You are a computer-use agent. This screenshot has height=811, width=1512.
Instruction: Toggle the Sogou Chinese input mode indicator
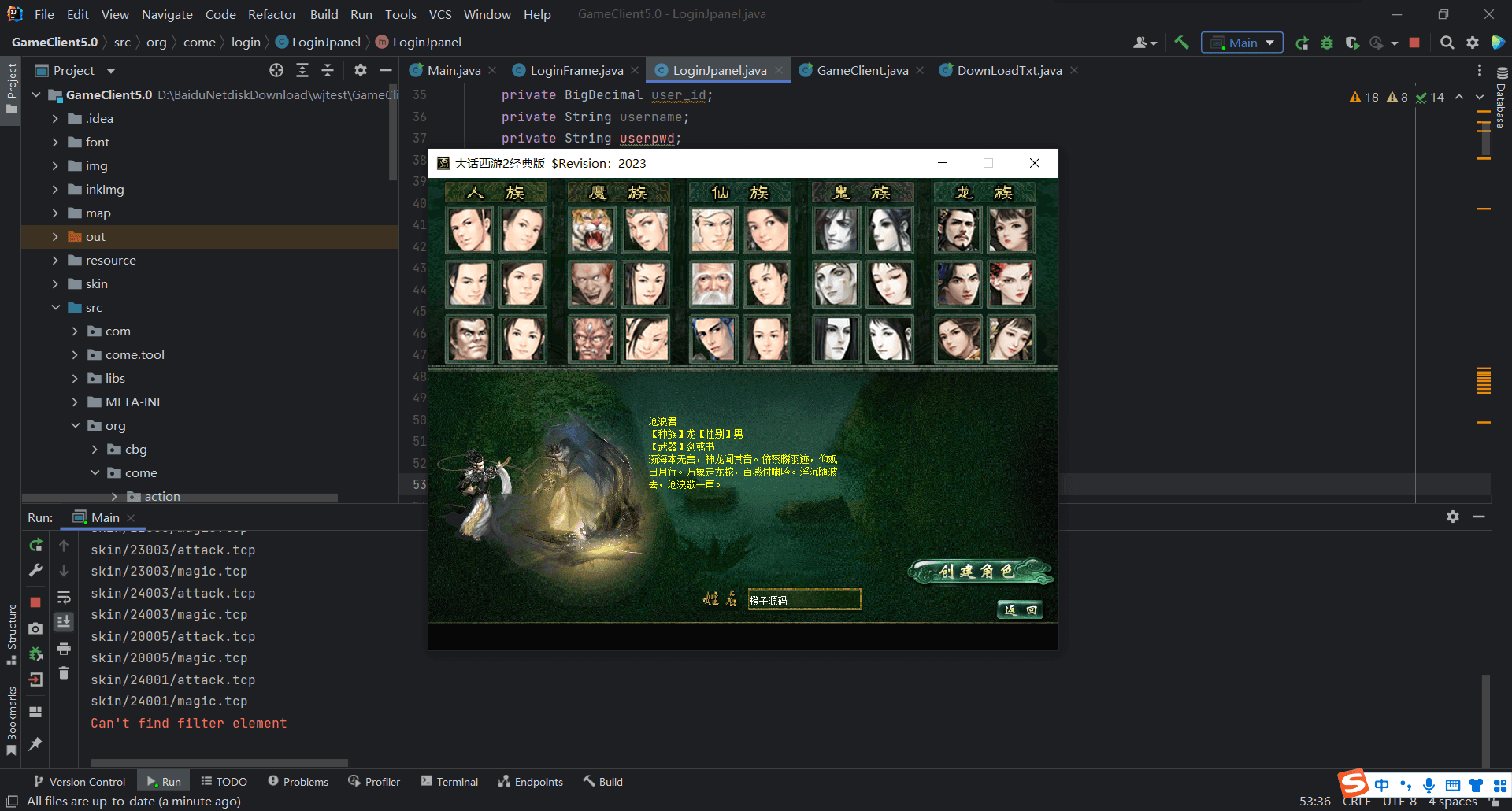(1381, 785)
